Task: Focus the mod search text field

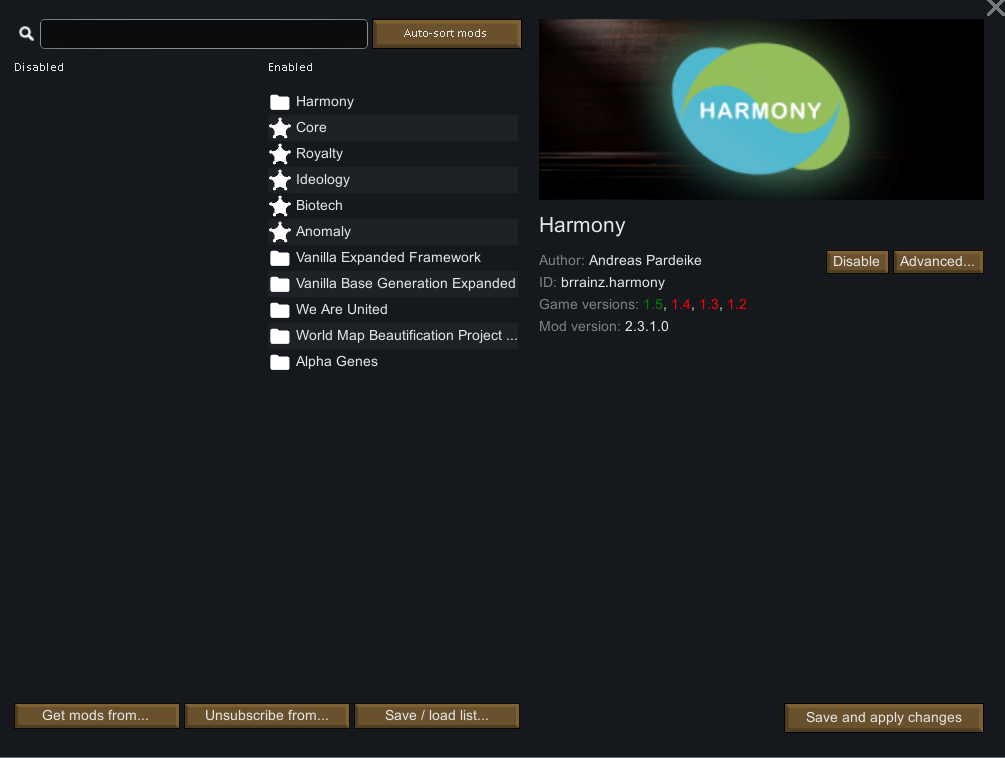Action: 204,34
